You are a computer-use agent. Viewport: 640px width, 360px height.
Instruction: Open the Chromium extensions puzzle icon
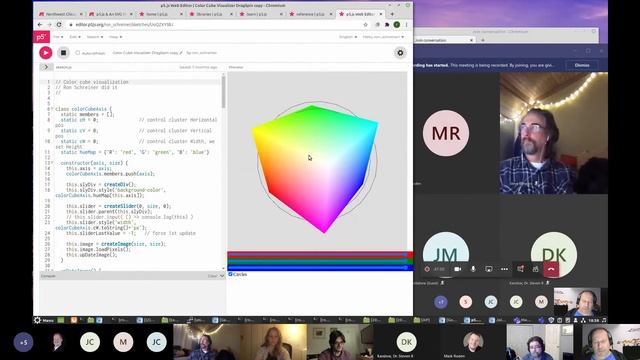pyautogui.click(x=387, y=24)
